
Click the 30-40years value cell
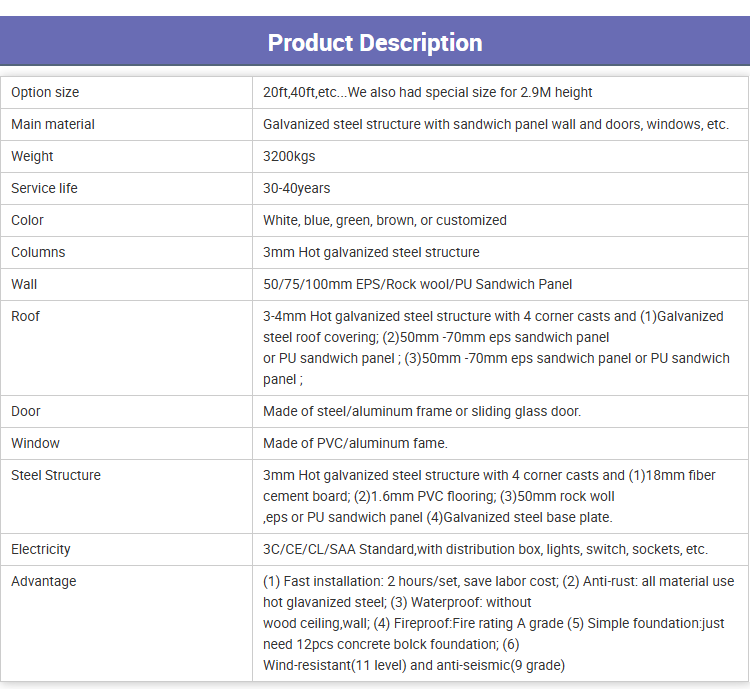500,189
